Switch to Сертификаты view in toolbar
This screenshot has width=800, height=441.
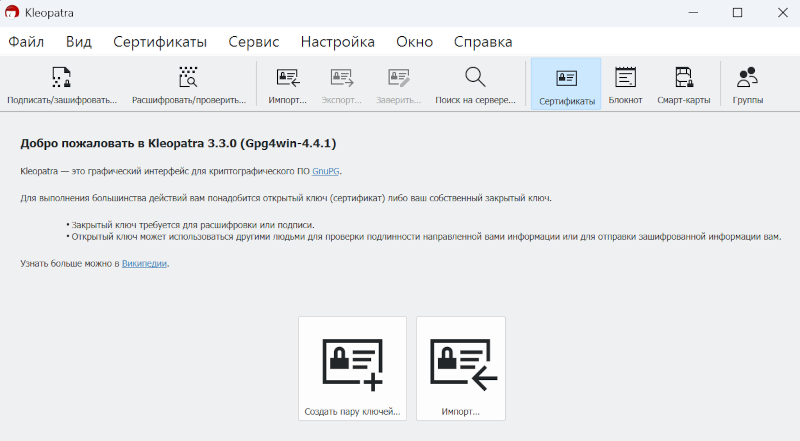coord(566,85)
